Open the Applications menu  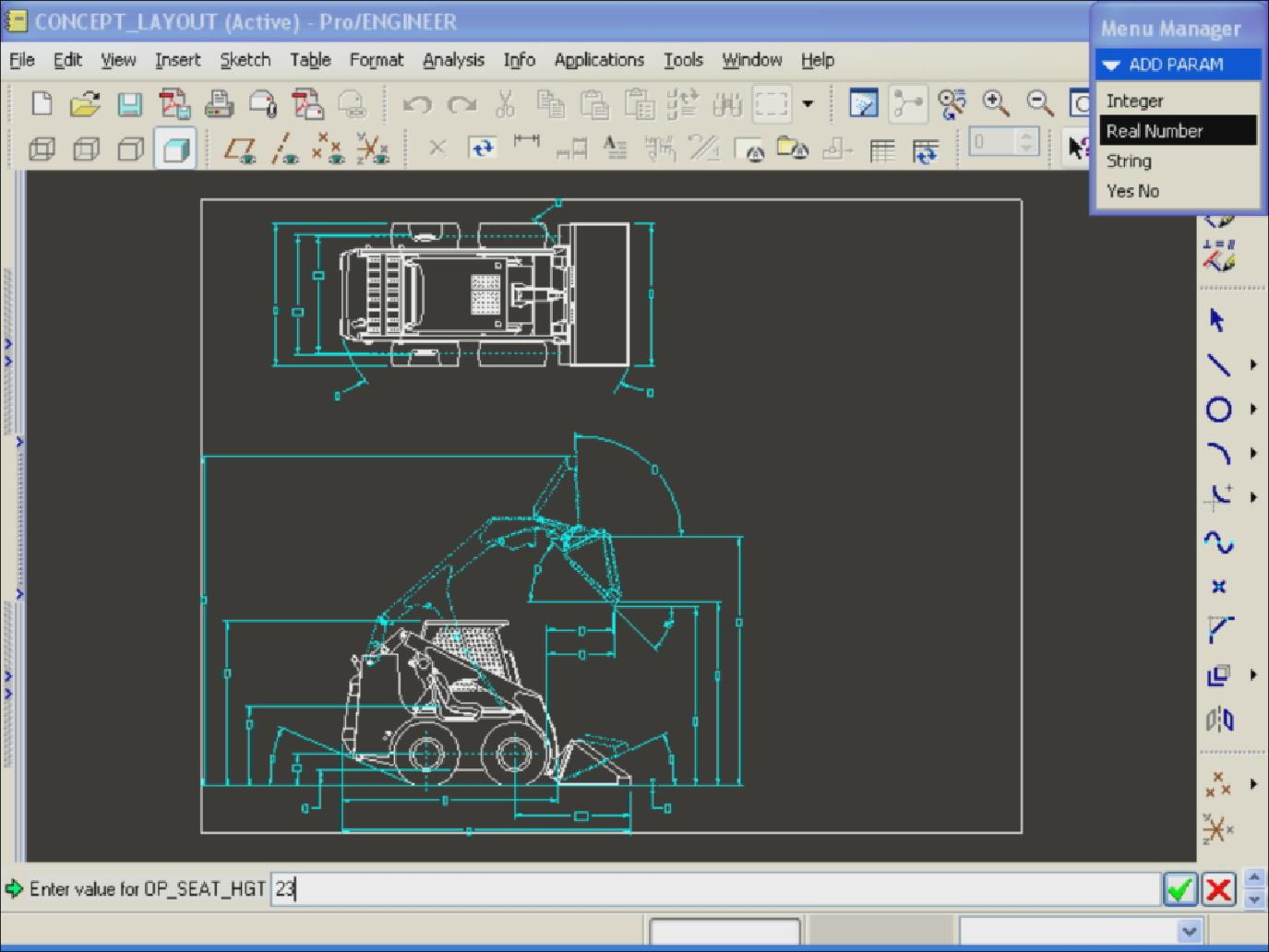click(x=599, y=60)
